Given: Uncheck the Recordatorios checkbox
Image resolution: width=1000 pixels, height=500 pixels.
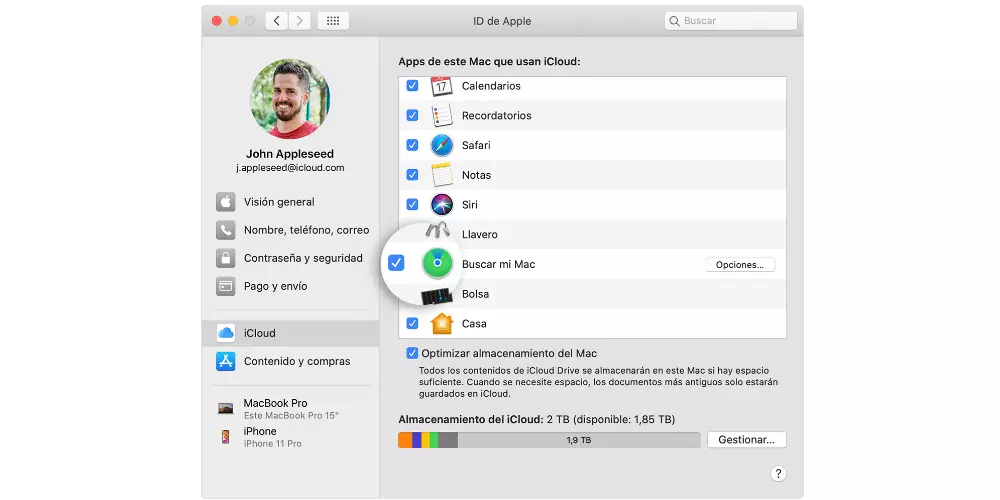Looking at the screenshot, I should [412, 115].
